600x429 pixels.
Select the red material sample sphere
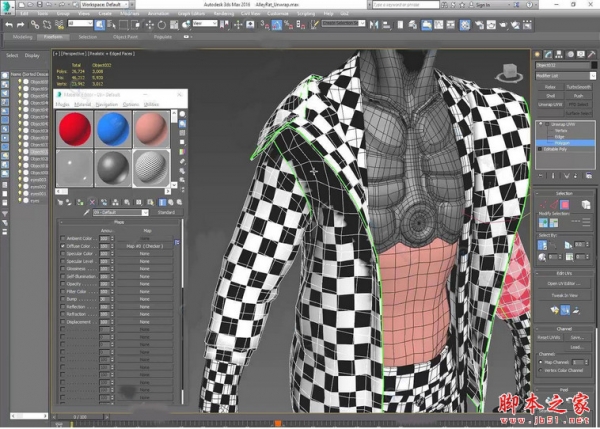[x=74, y=129]
